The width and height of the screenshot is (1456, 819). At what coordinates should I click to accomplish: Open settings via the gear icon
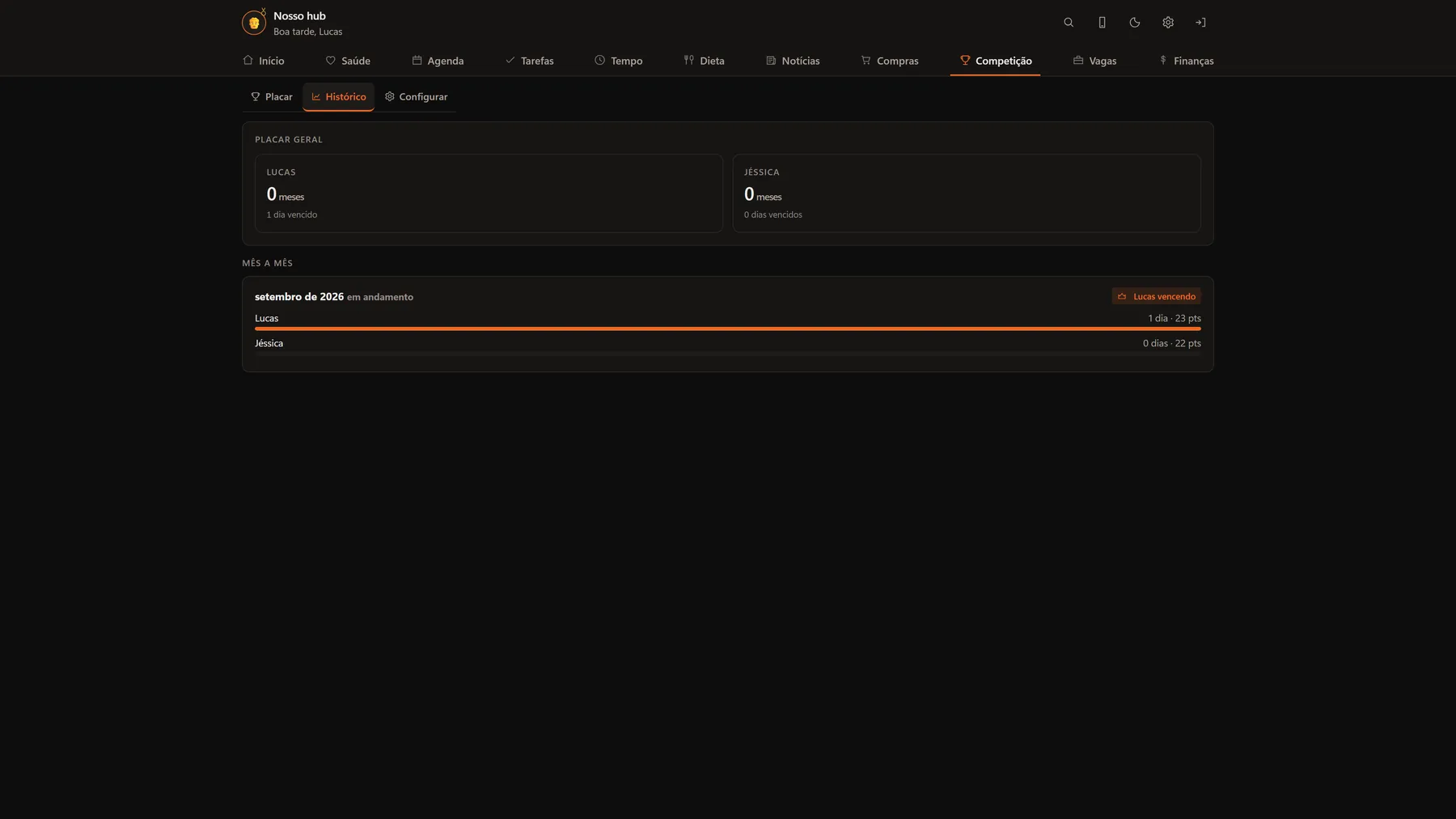pos(1168,23)
